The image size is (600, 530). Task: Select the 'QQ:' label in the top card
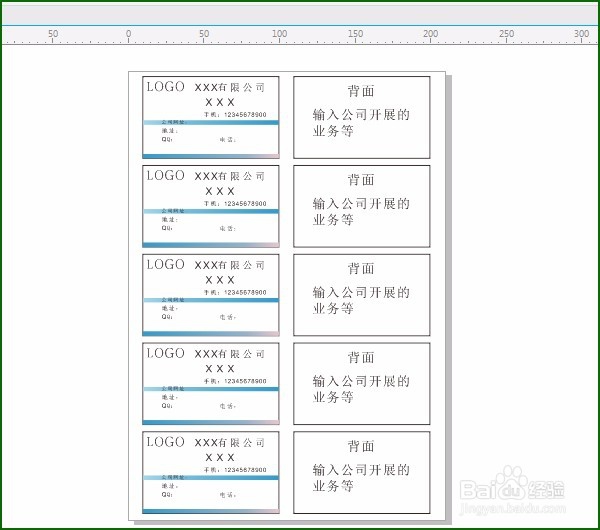[167, 139]
